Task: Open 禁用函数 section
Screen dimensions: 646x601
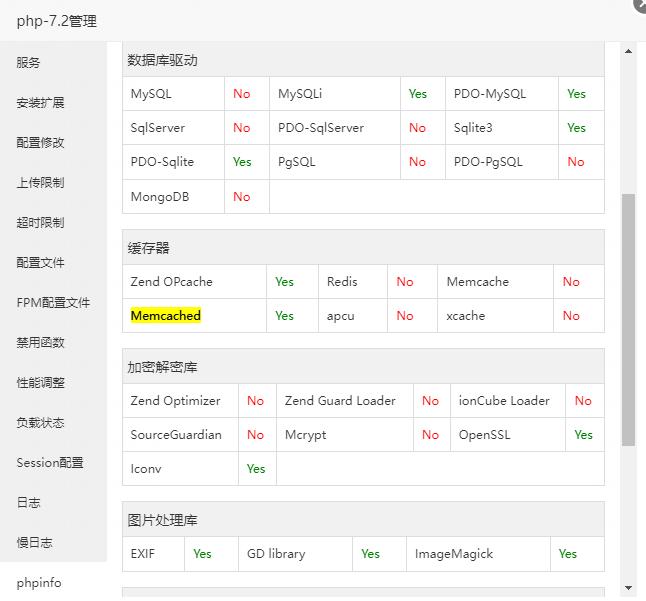Action: [40, 343]
